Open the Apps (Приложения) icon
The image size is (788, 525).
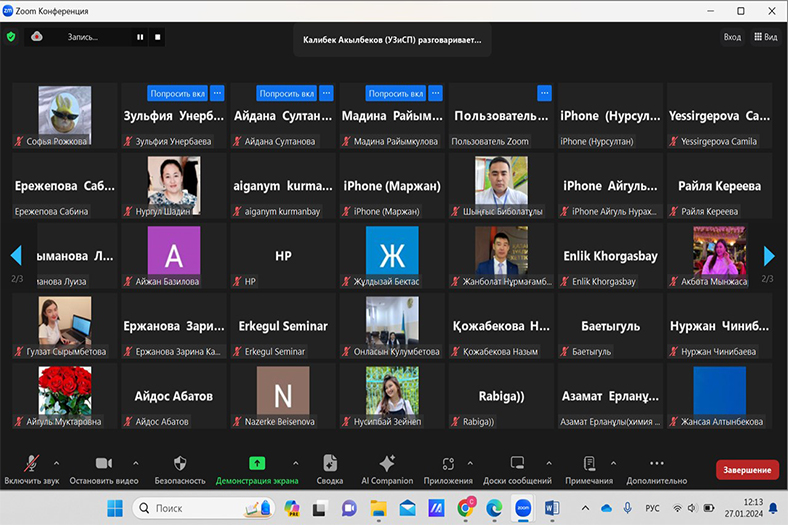pyautogui.click(x=447, y=464)
